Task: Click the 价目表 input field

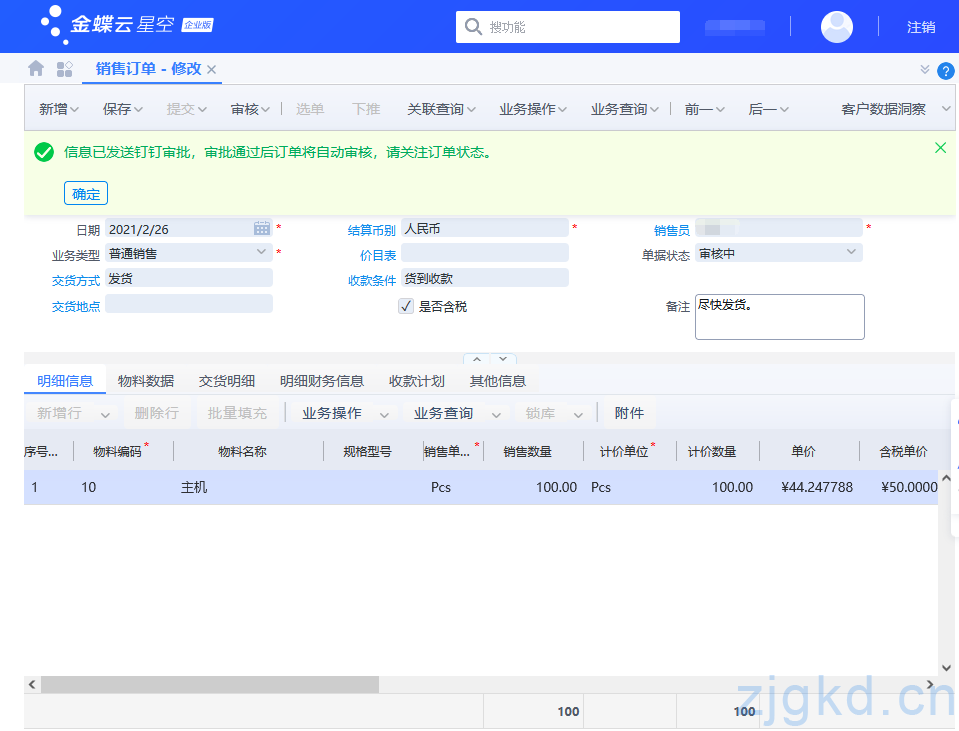Action: coord(485,253)
